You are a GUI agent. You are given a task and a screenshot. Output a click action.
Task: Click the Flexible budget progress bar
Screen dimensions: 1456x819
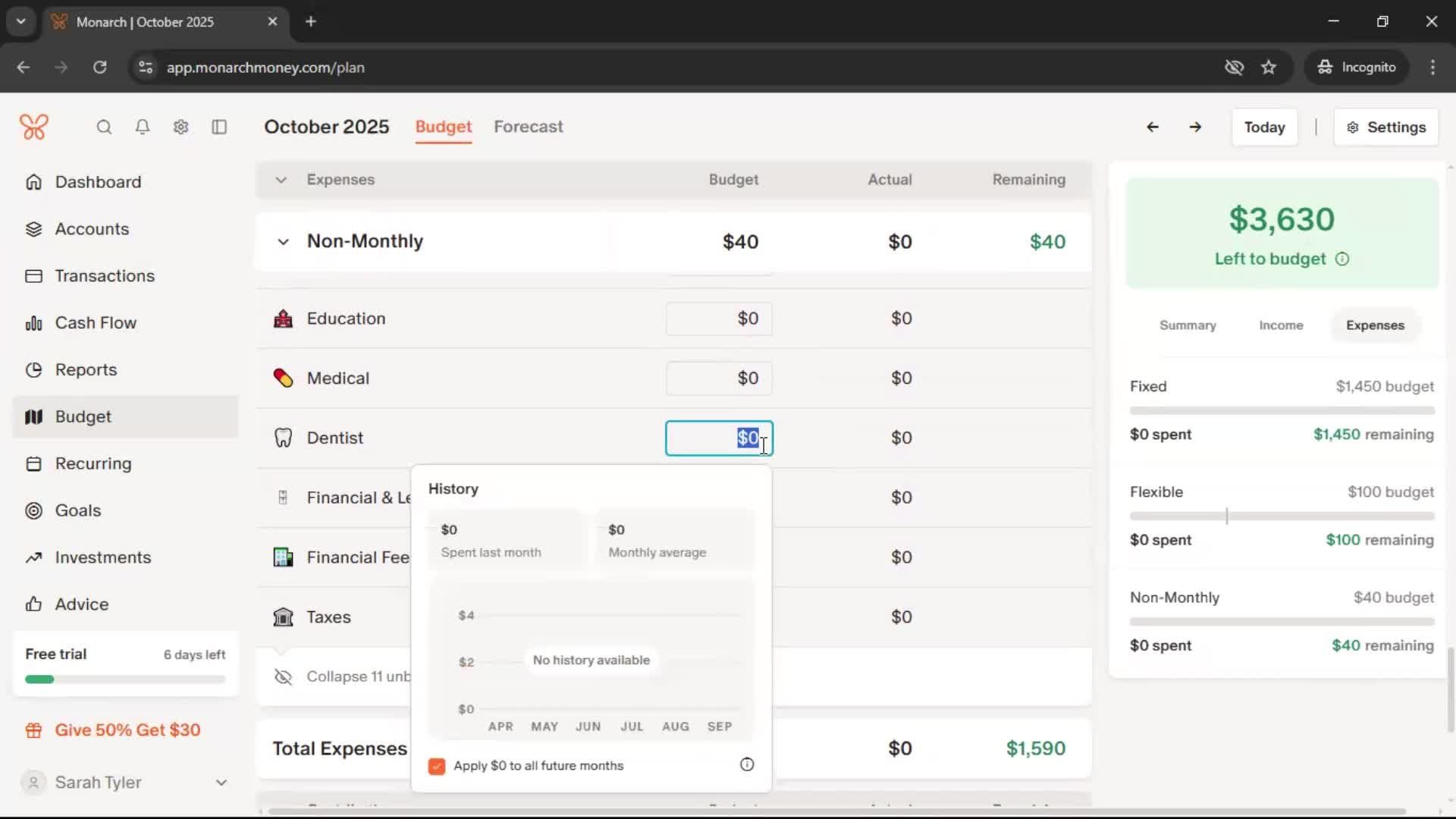1282,516
